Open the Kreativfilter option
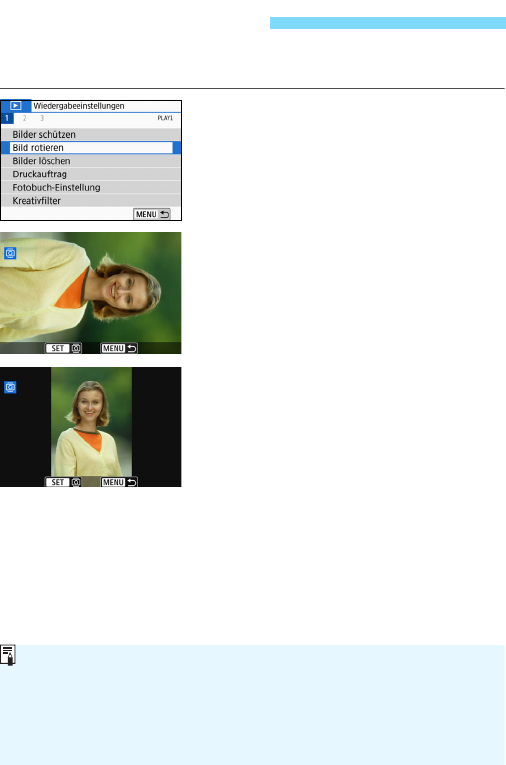The width and height of the screenshot is (506, 765). [91, 201]
